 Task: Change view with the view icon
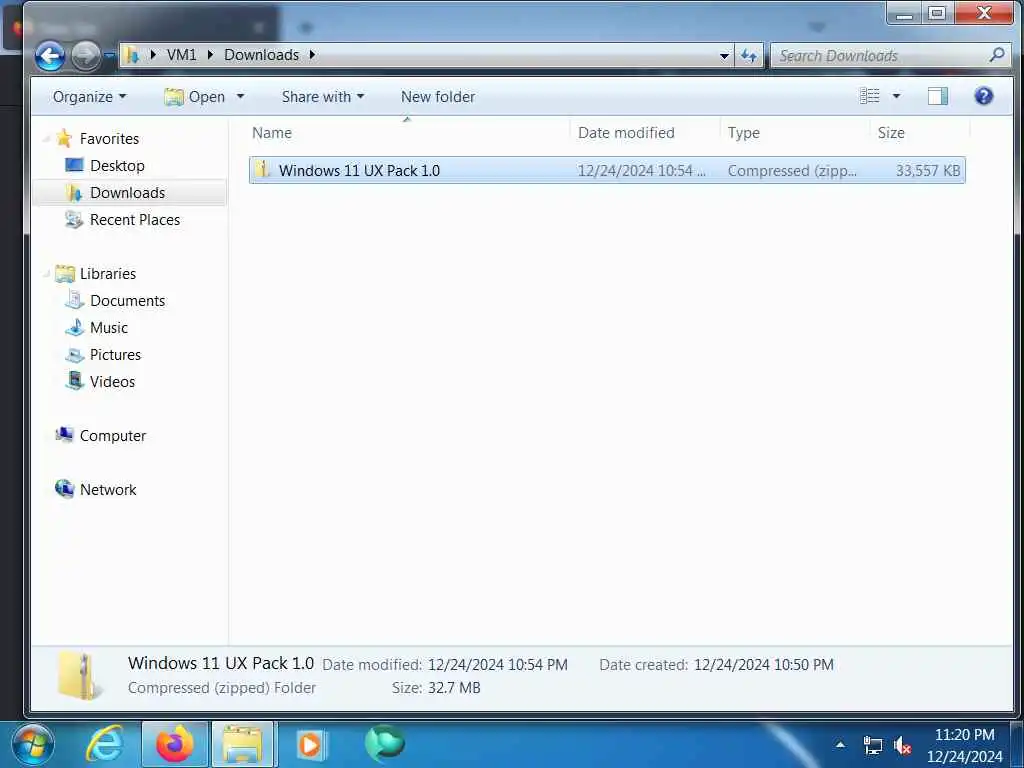tap(869, 96)
